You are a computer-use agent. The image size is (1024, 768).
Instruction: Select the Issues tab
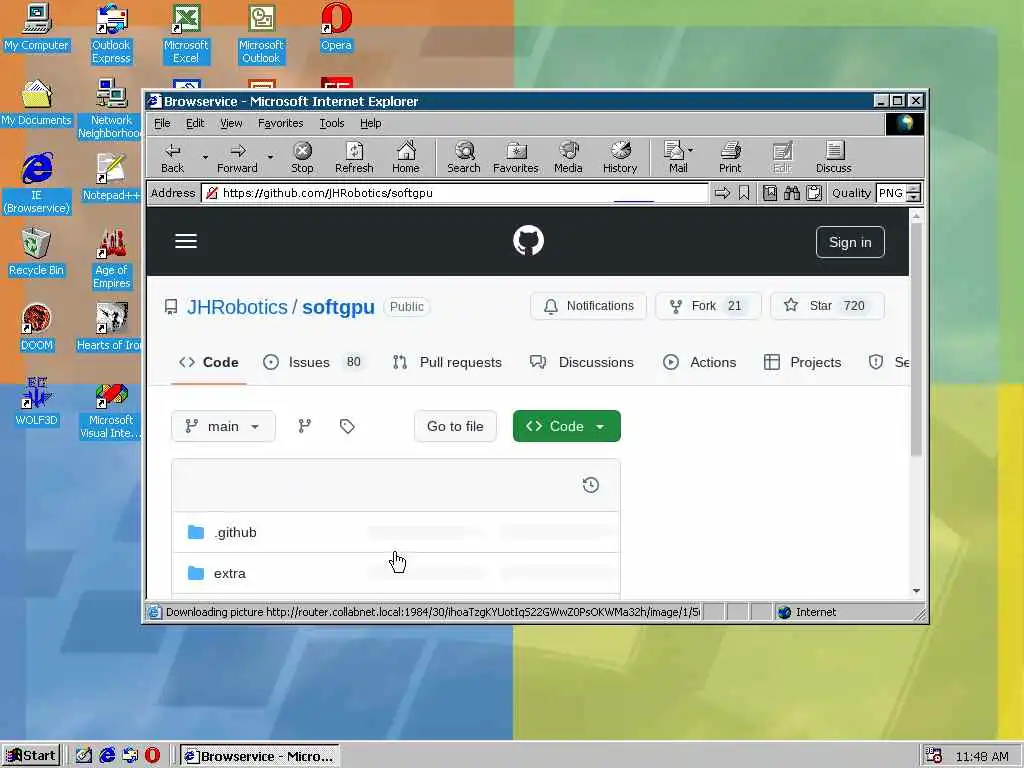pos(312,362)
